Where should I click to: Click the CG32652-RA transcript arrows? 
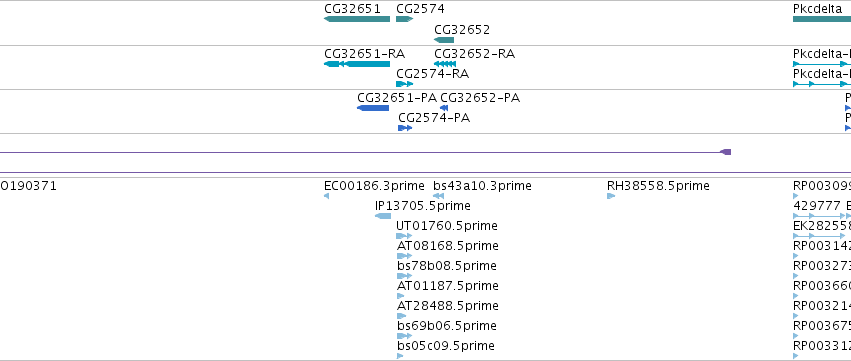click(x=445, y=64)
